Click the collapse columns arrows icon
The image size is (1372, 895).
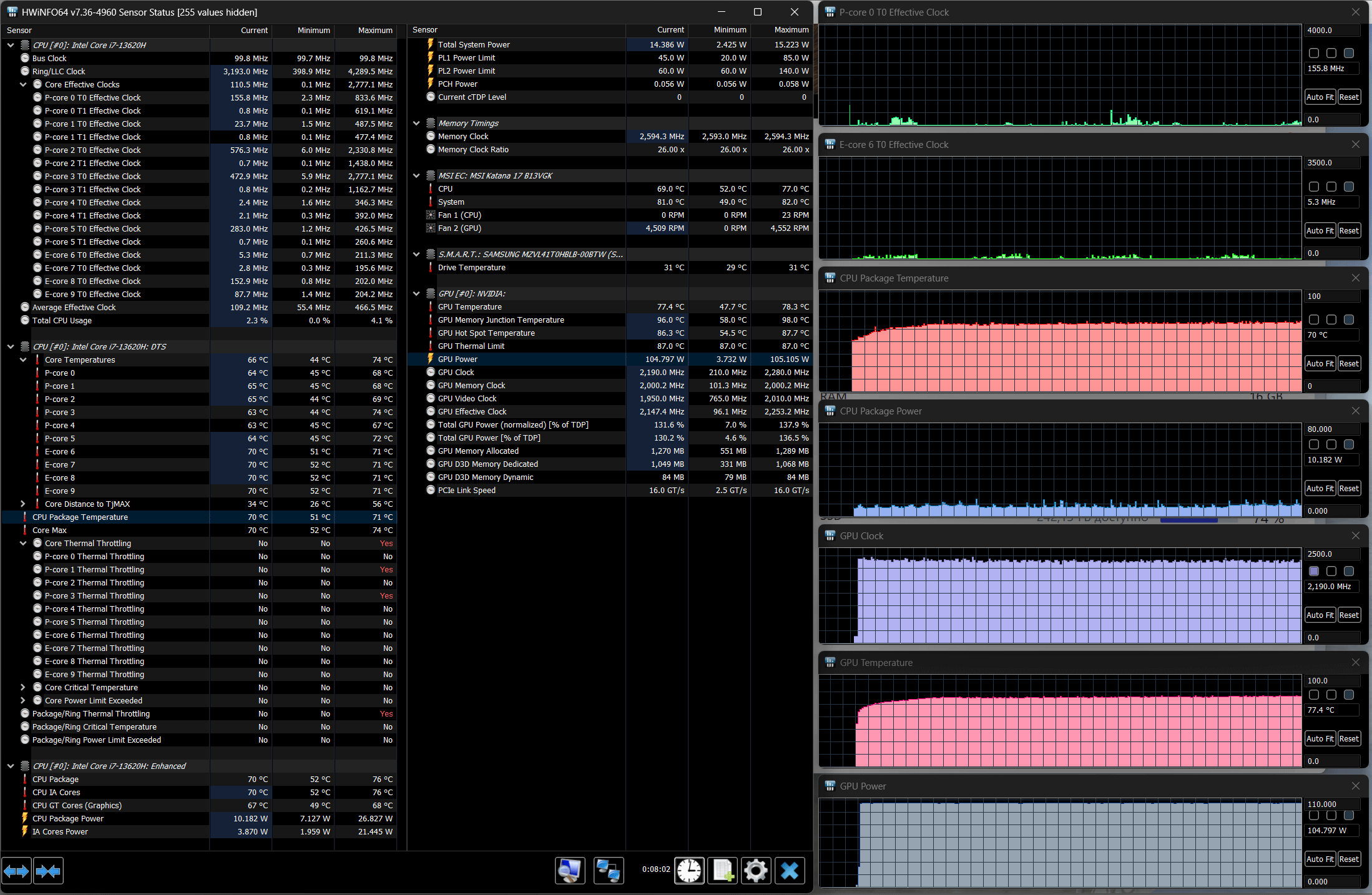point(48,871)
